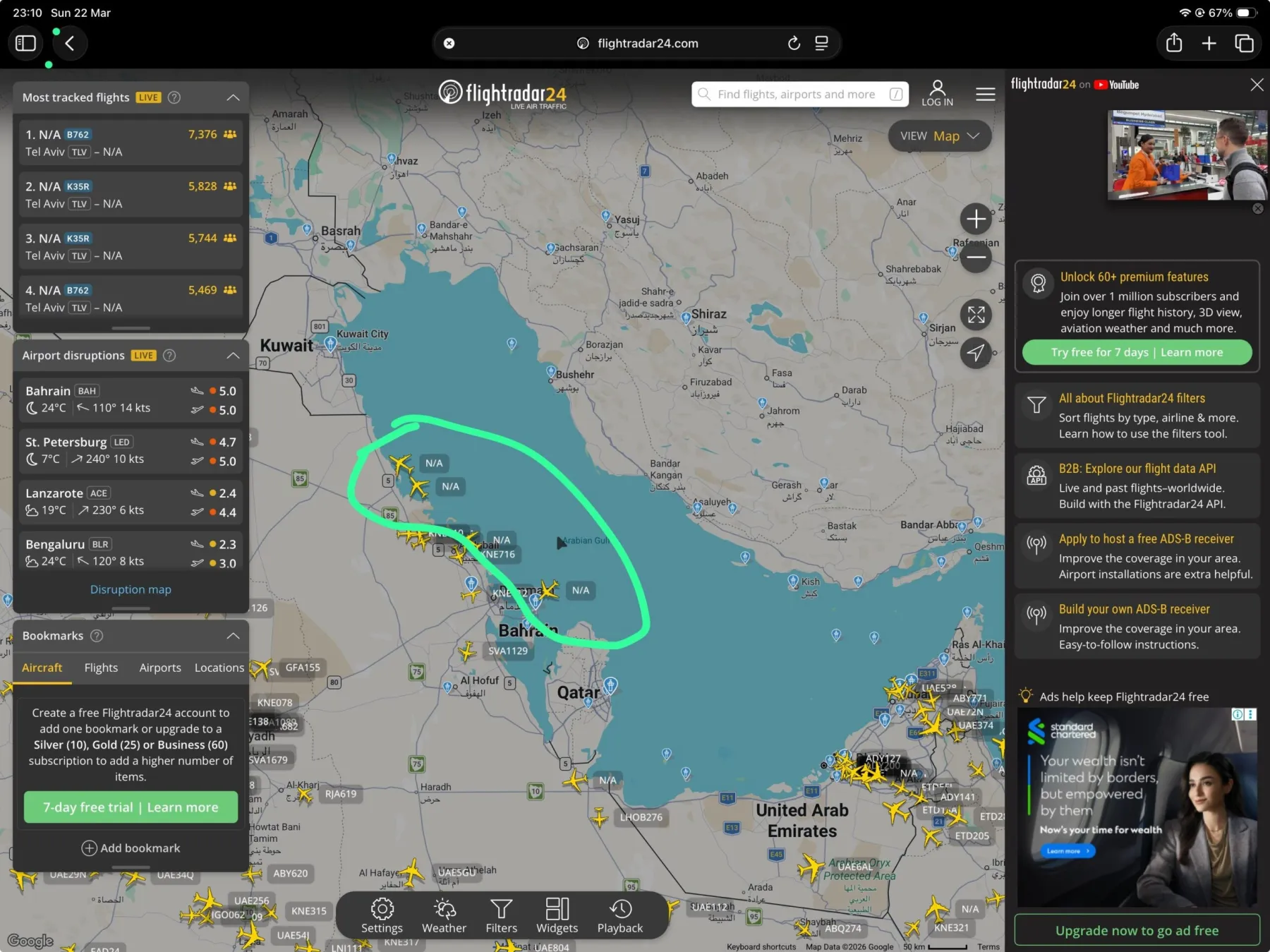Switch to the Flights bookmarks tab
The height and width of the screenshot is (952, 1270).
[x=101, y=668]
